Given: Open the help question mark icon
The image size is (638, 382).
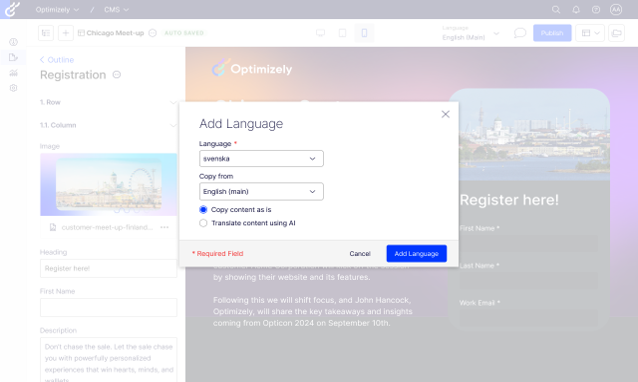Looking at the screenshot, I should [596, 9].
